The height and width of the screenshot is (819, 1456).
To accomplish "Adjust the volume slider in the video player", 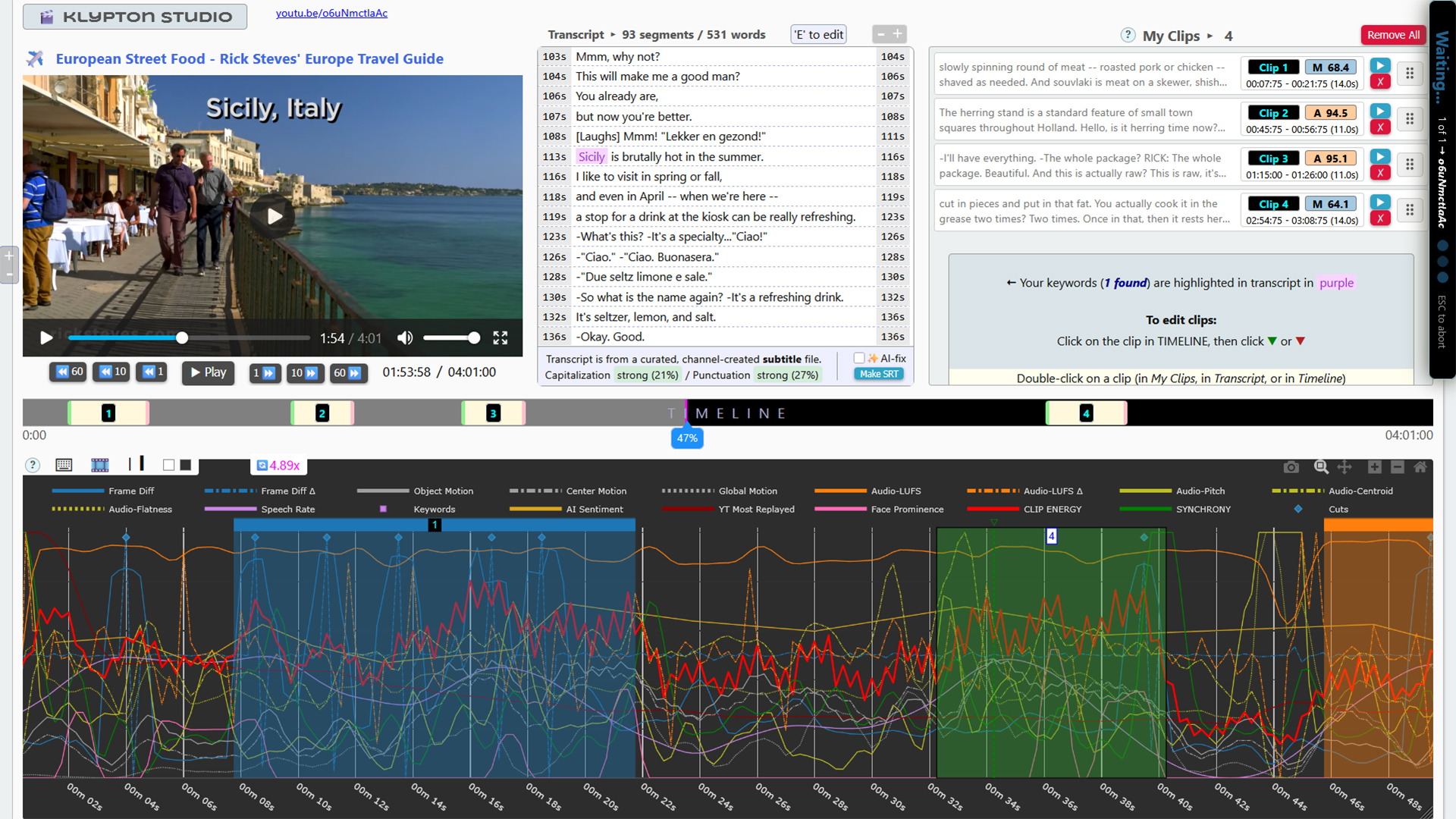I will [x=453, y=338].
